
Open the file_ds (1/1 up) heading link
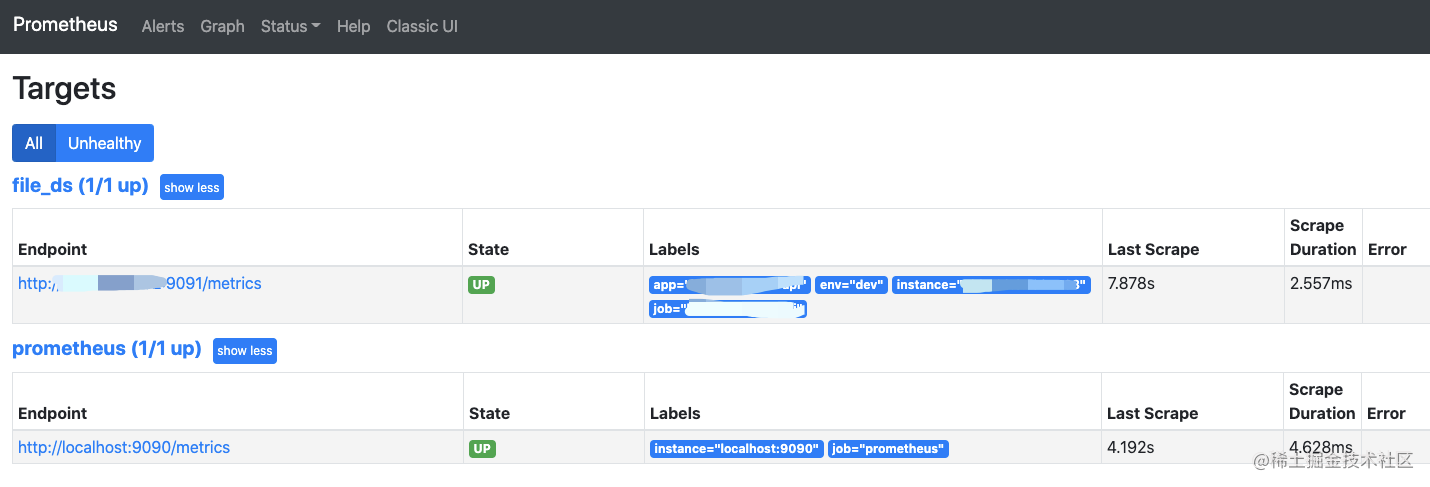click(80, 185)
